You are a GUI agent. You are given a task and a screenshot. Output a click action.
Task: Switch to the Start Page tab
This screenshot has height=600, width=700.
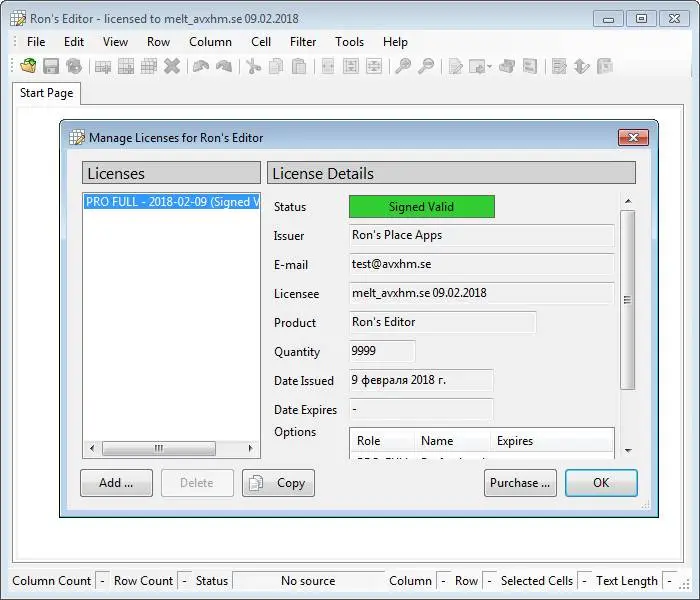46,93
